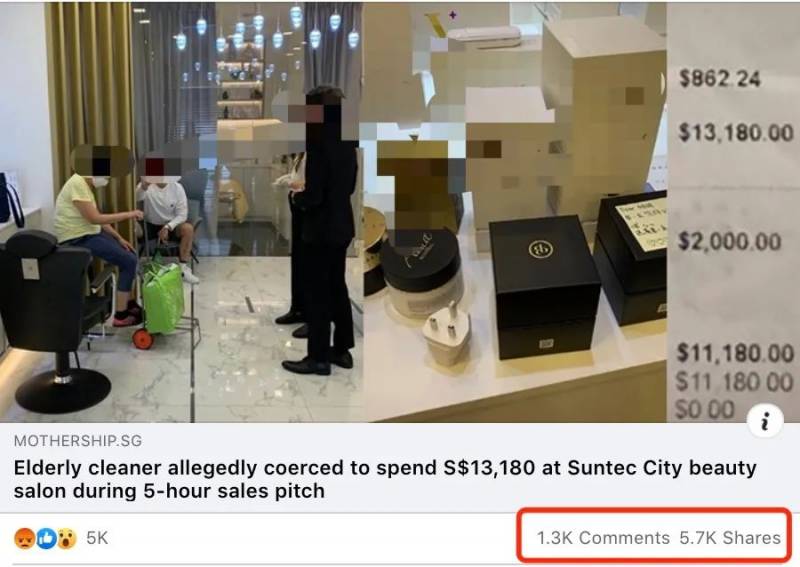Click the $862.24 amount on the receipt
Image resolution: width=800 pixels, height=567 pixels.
click(719, 79)
